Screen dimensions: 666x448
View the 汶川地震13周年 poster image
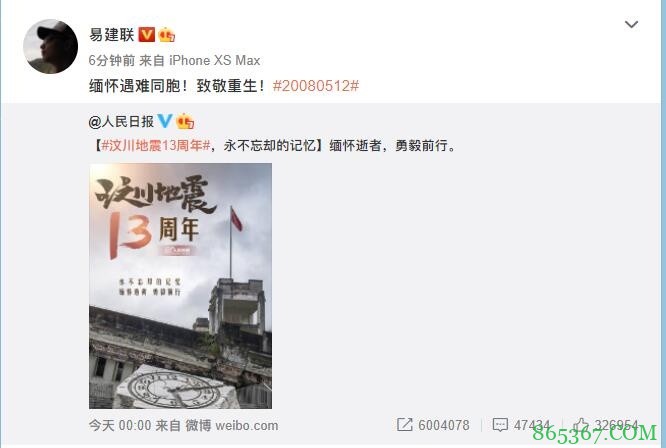(x=181, y=286)
